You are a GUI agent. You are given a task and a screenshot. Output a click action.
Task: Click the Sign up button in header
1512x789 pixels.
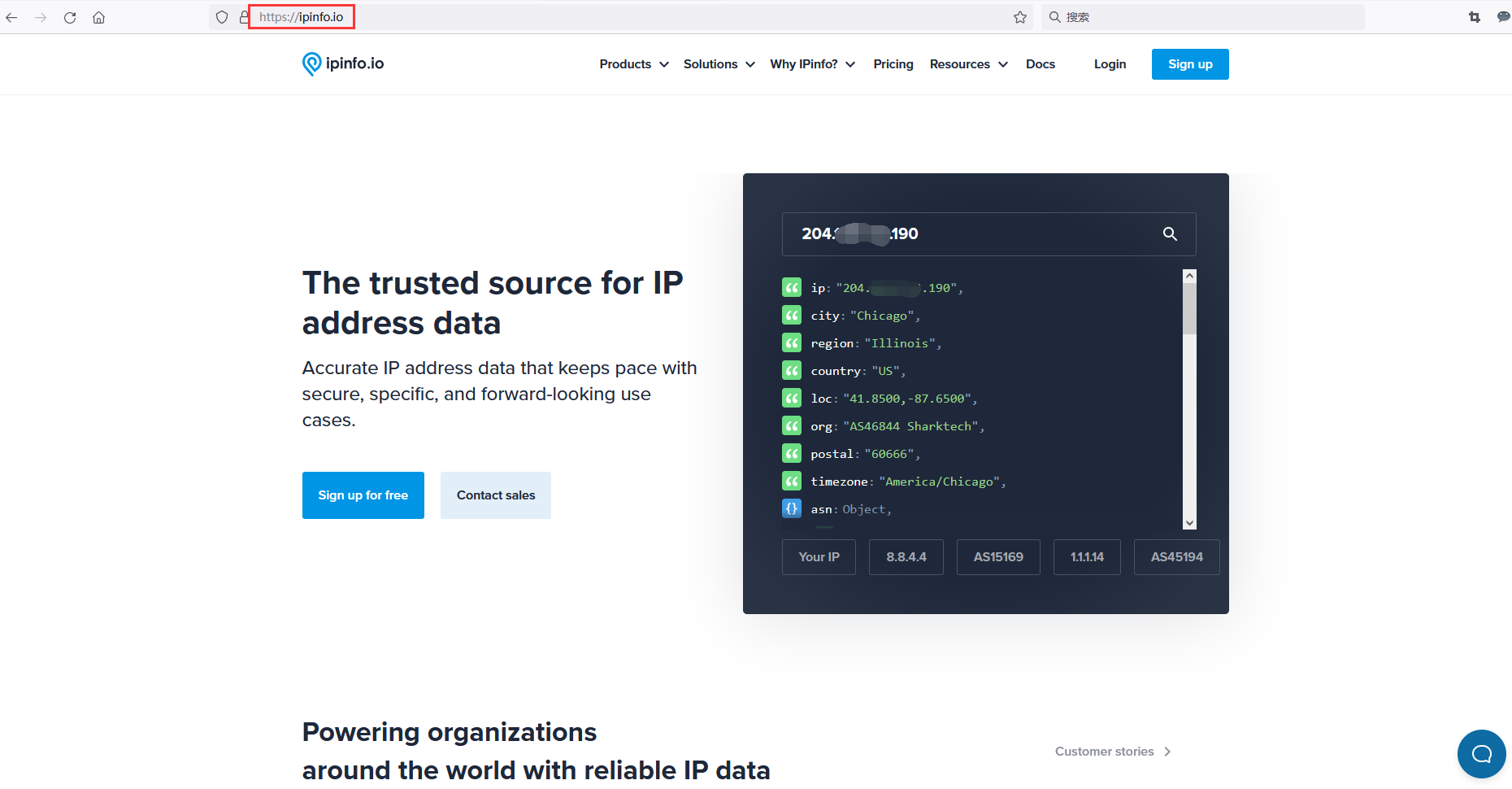pyautogui.click(x=1190, y=64)
